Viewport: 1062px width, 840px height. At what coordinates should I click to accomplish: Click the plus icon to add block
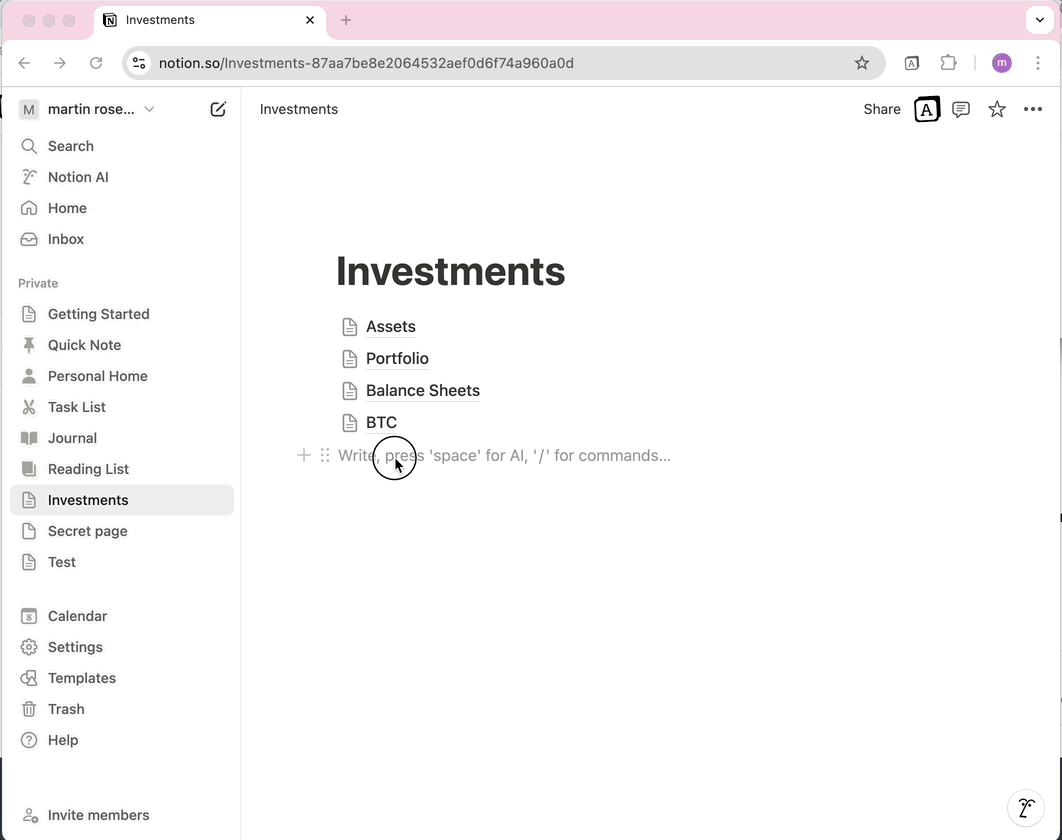coord(304,456)
